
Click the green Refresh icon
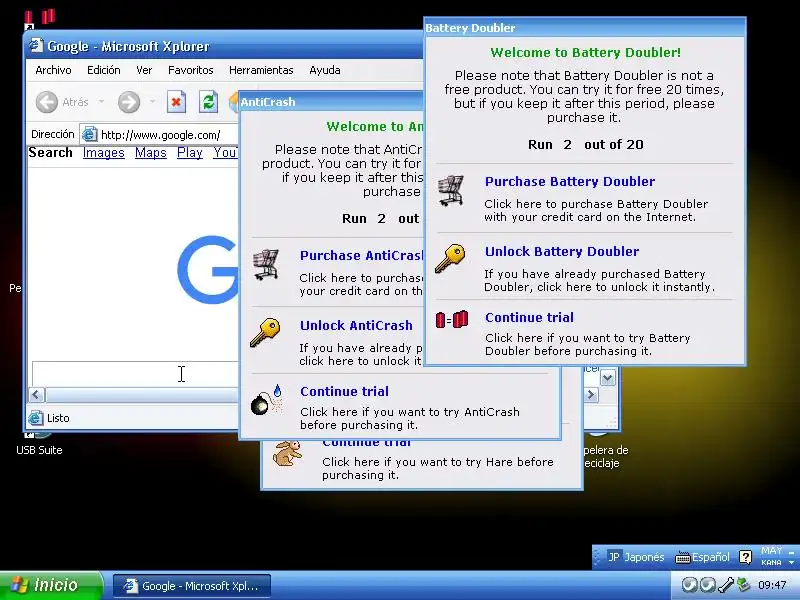208,102
